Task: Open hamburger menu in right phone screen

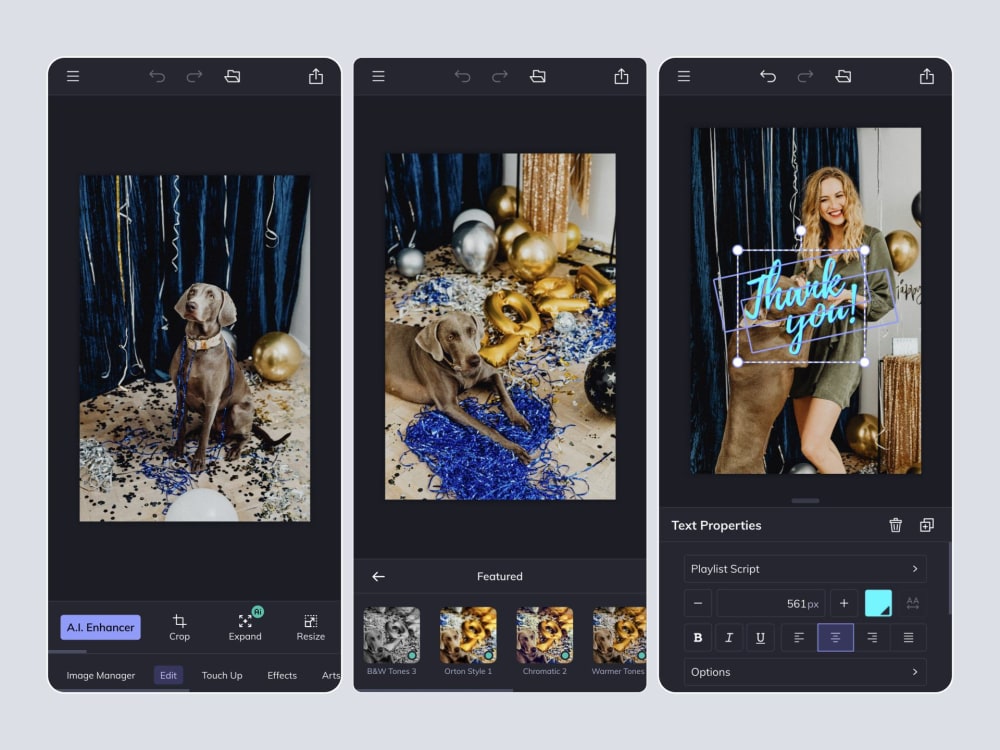Action: coord(684,77)
